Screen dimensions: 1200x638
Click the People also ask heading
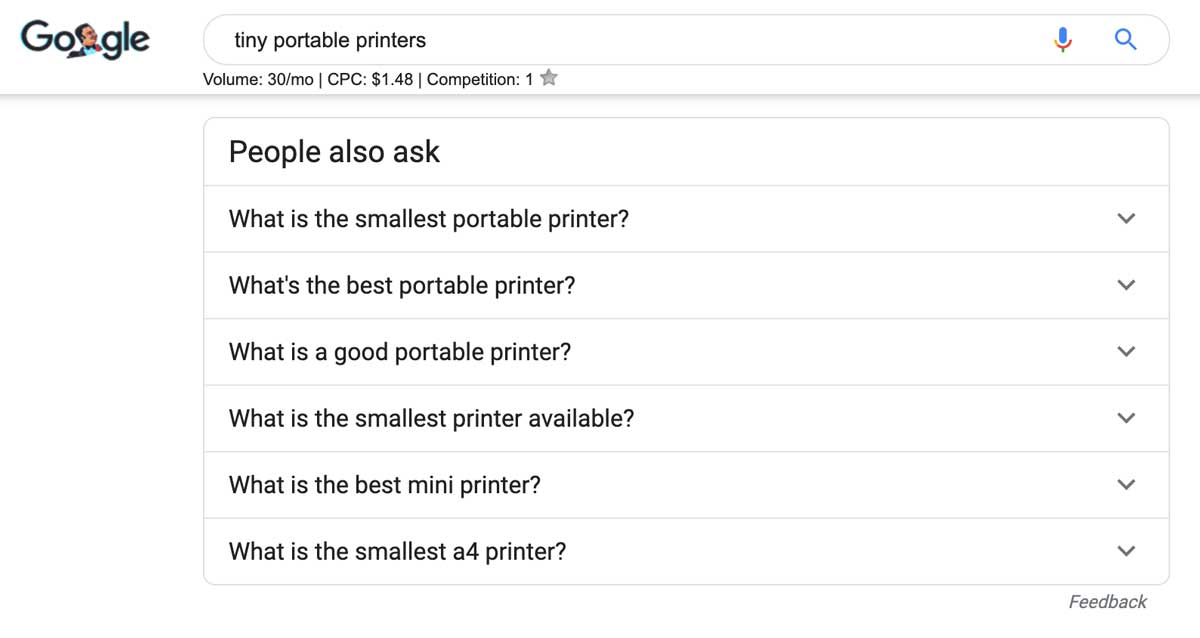pos(335,152)
